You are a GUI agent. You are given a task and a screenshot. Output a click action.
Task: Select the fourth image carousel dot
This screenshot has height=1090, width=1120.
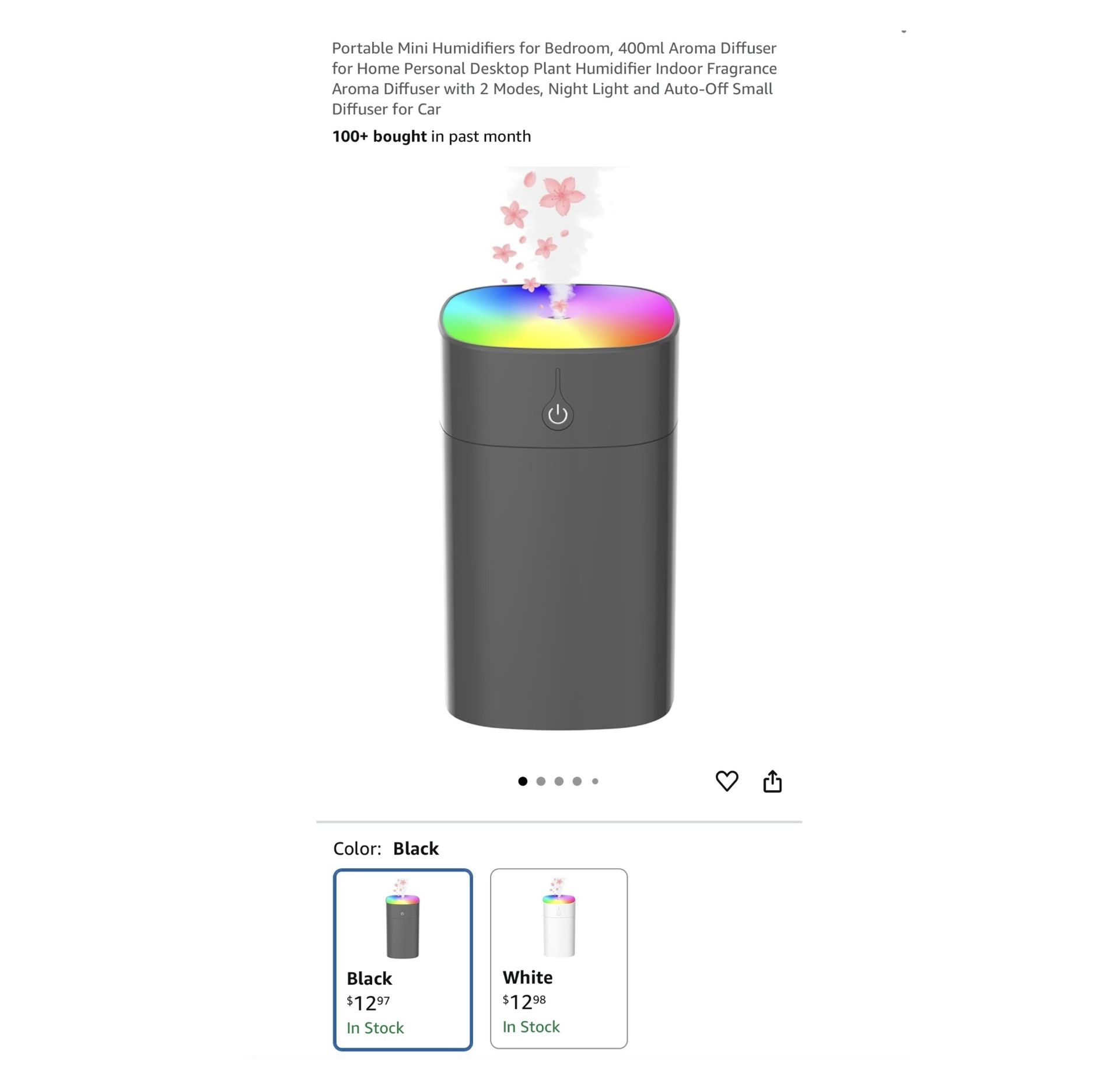click(577, 781)
